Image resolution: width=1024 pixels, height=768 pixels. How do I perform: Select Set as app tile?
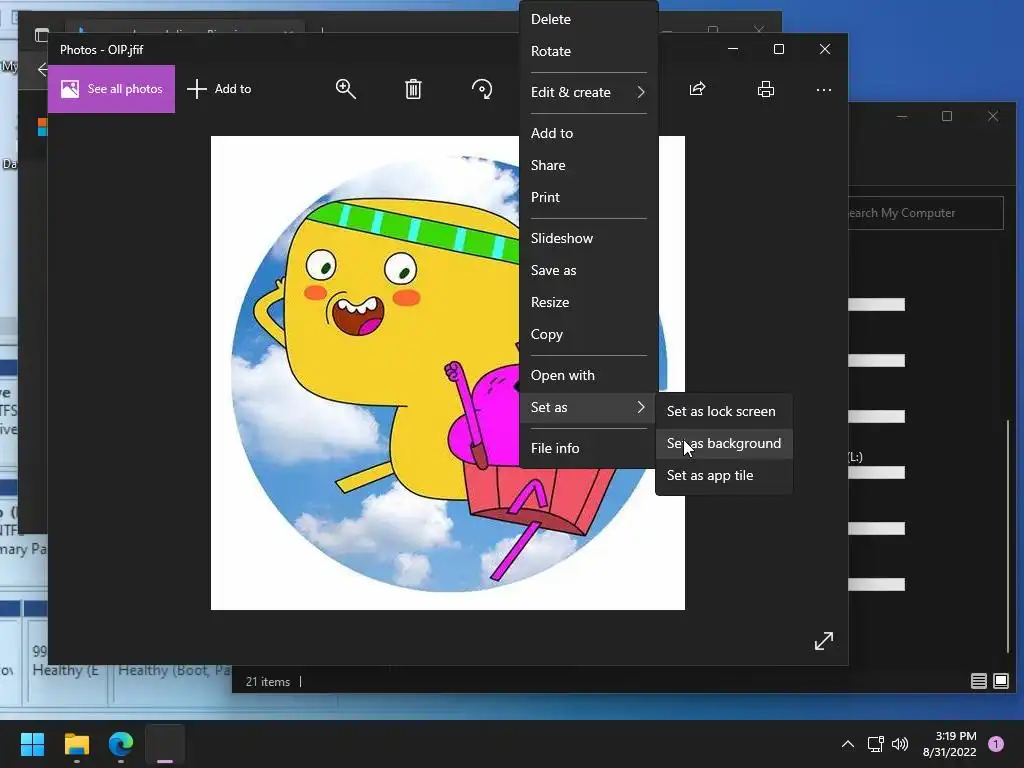pos(724,475)
